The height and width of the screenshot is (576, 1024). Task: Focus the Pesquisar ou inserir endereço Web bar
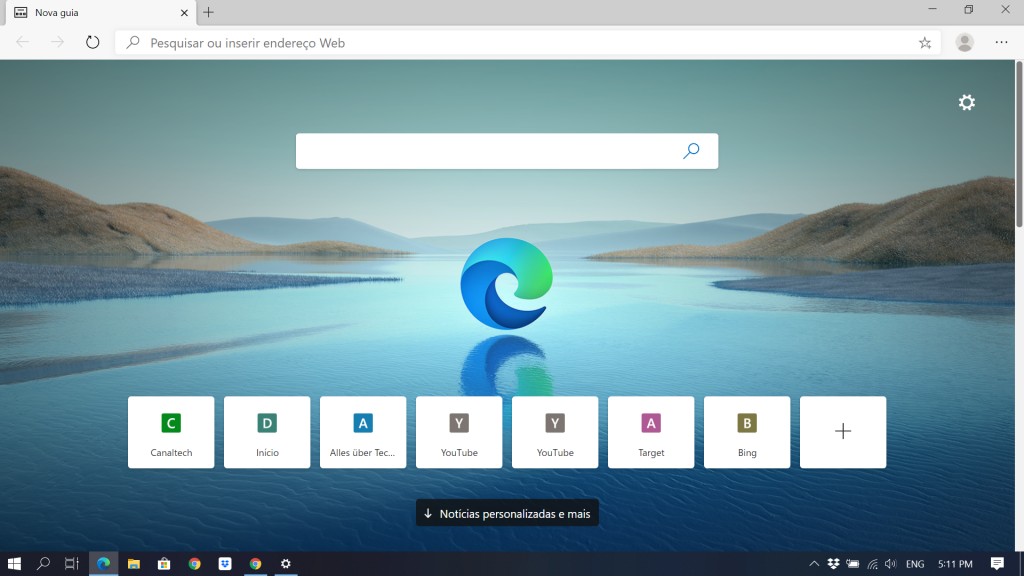pos(528,43)
